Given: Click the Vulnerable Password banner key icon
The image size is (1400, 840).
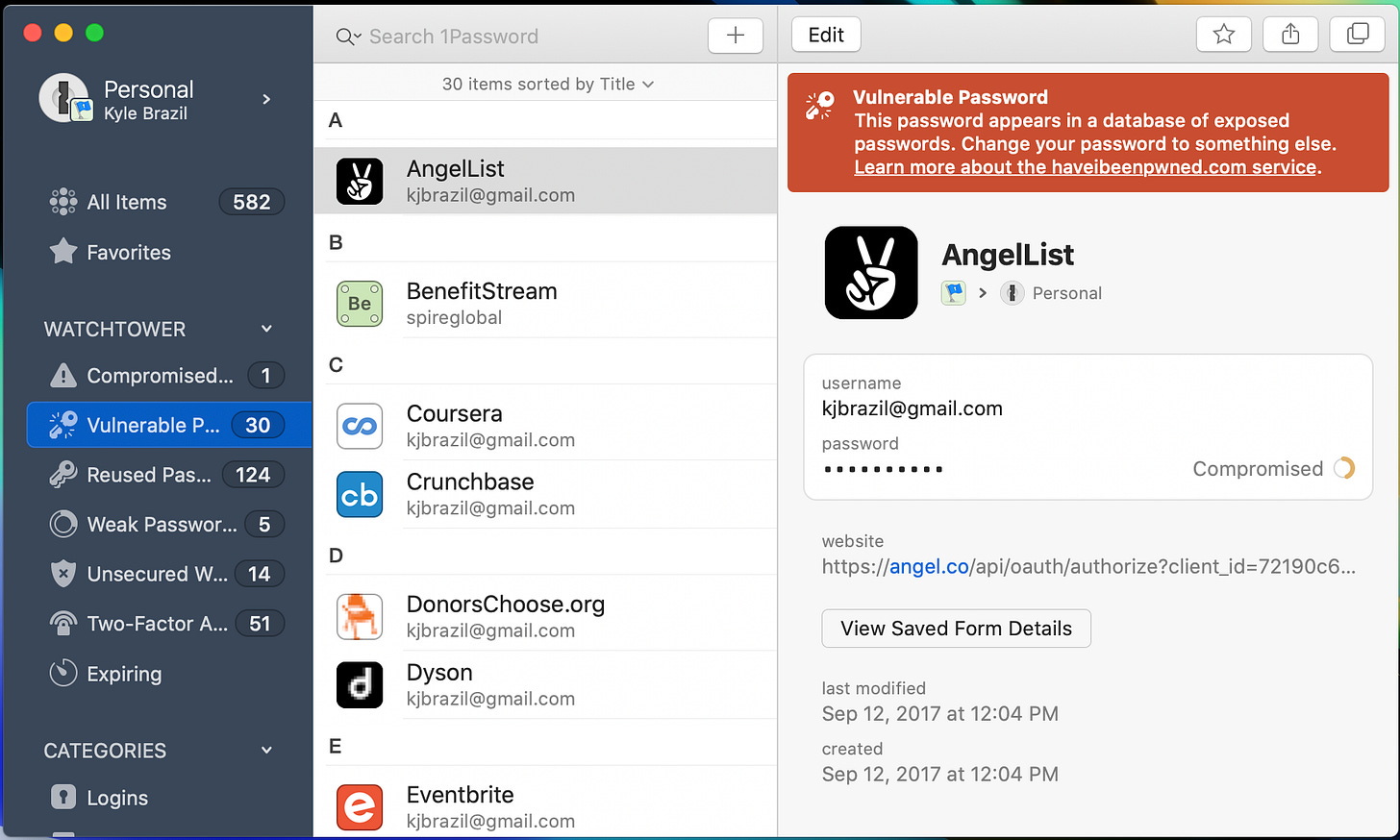Looking at the screenshot, I should click(x=820, y=105).
